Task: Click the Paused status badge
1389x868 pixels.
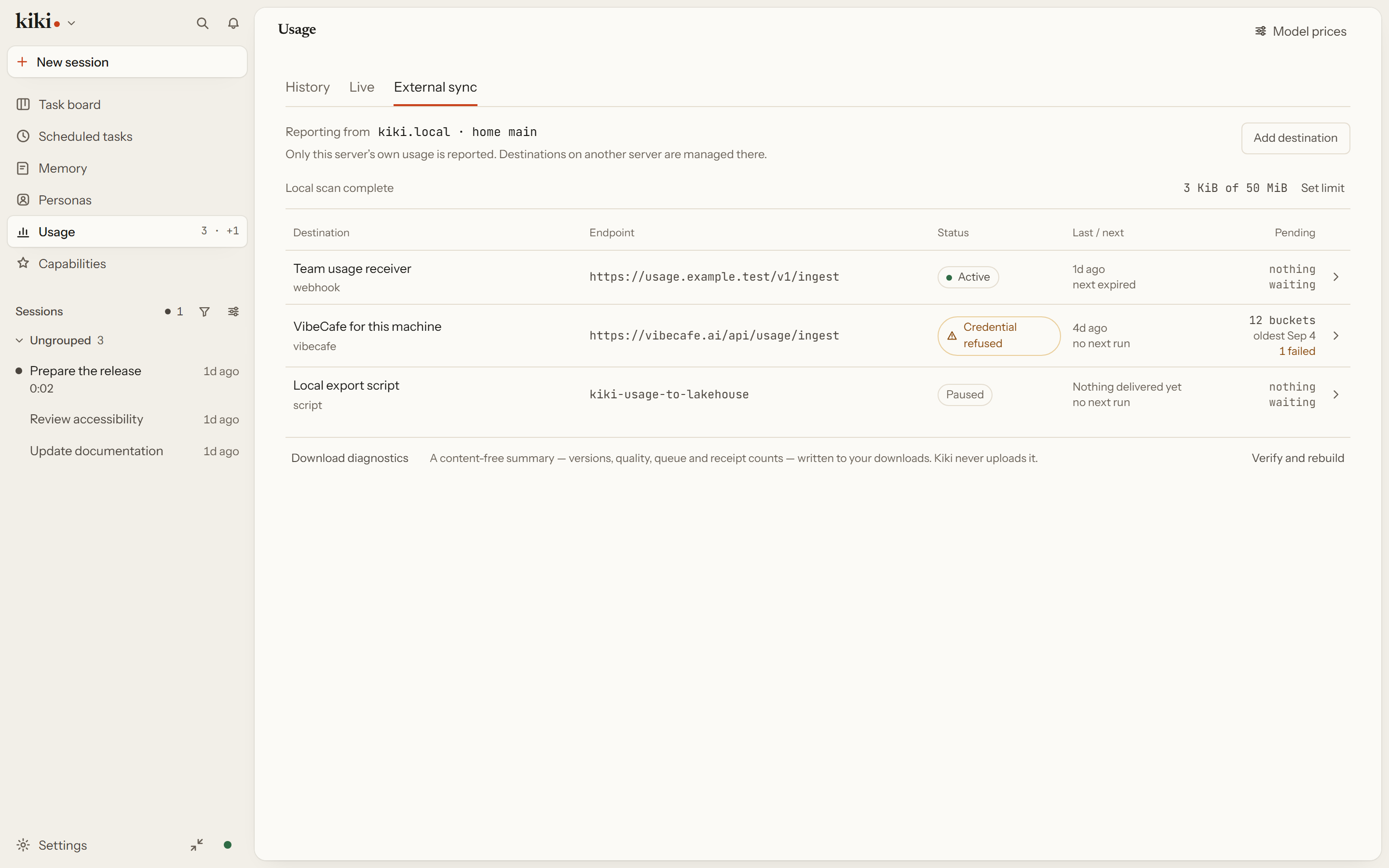Action: [965, 395]
